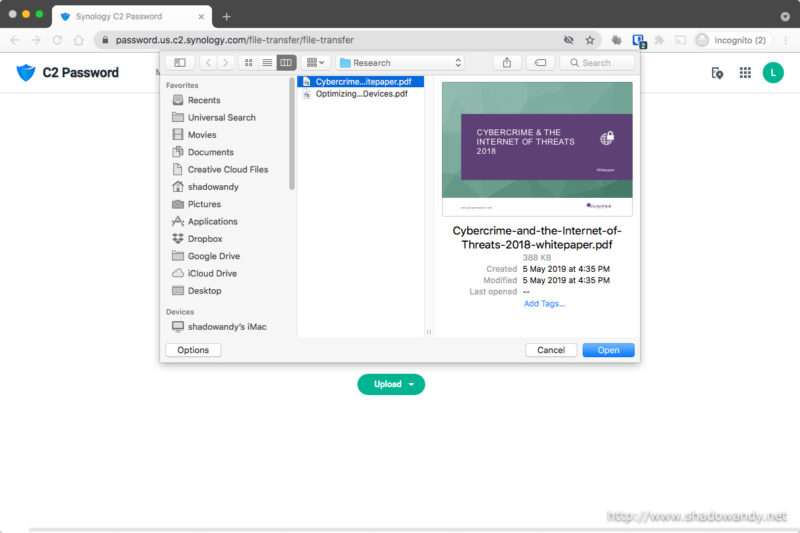Click the C2 Password logo
The height and width of the screenshot is (533, 800).
[67, 72]
